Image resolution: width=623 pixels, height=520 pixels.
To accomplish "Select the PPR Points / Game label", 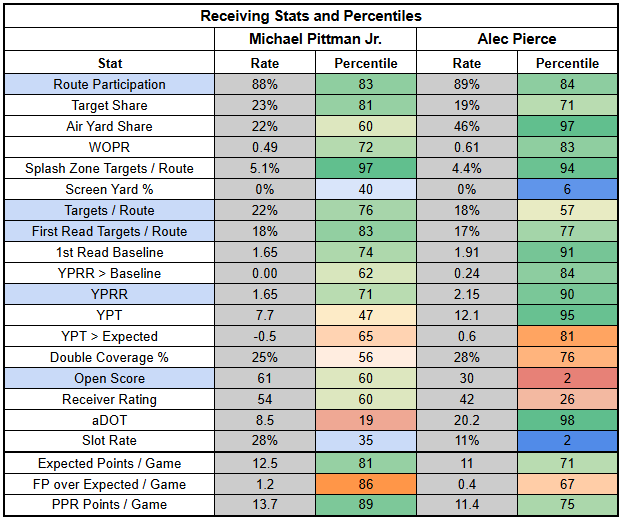I will click(x=110, y=506).
